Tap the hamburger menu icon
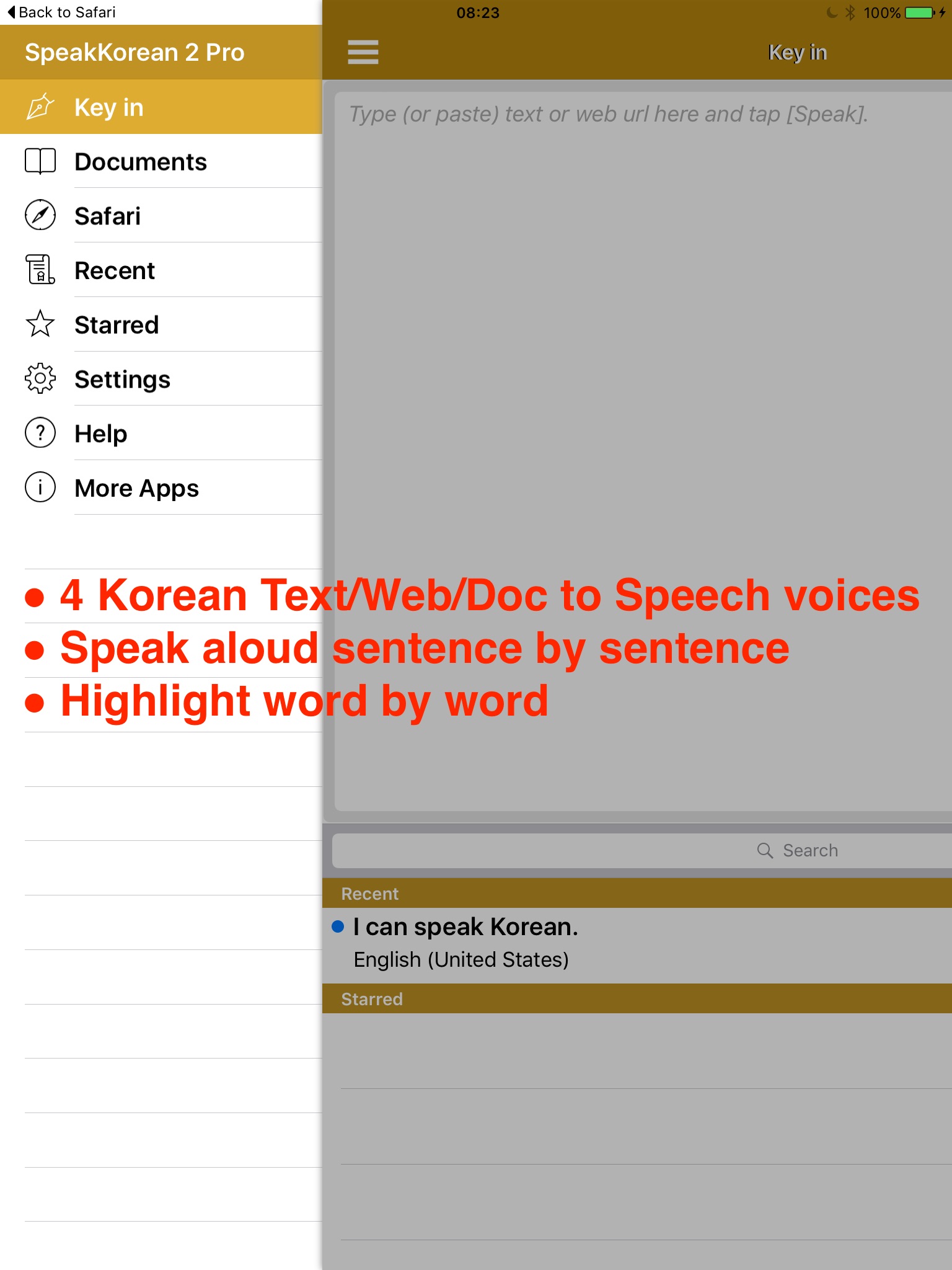This screenshot has height=1270, width=952. pyautogui.click(x=363, y=52)
